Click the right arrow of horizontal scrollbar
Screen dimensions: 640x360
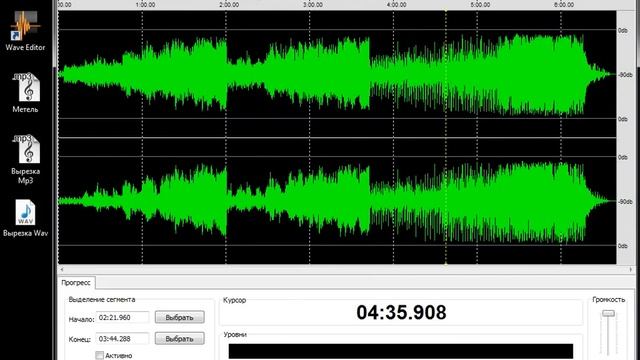tap(631, 269)
